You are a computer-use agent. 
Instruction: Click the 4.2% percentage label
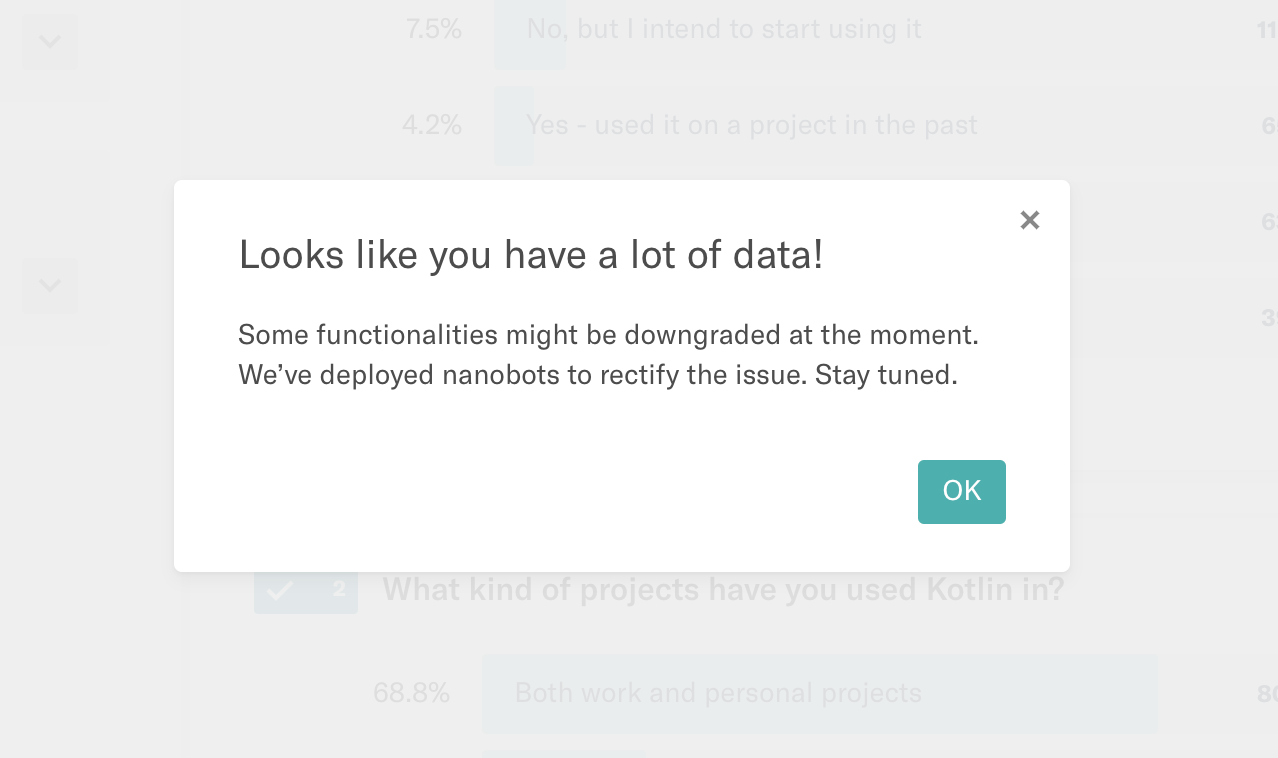431,125
